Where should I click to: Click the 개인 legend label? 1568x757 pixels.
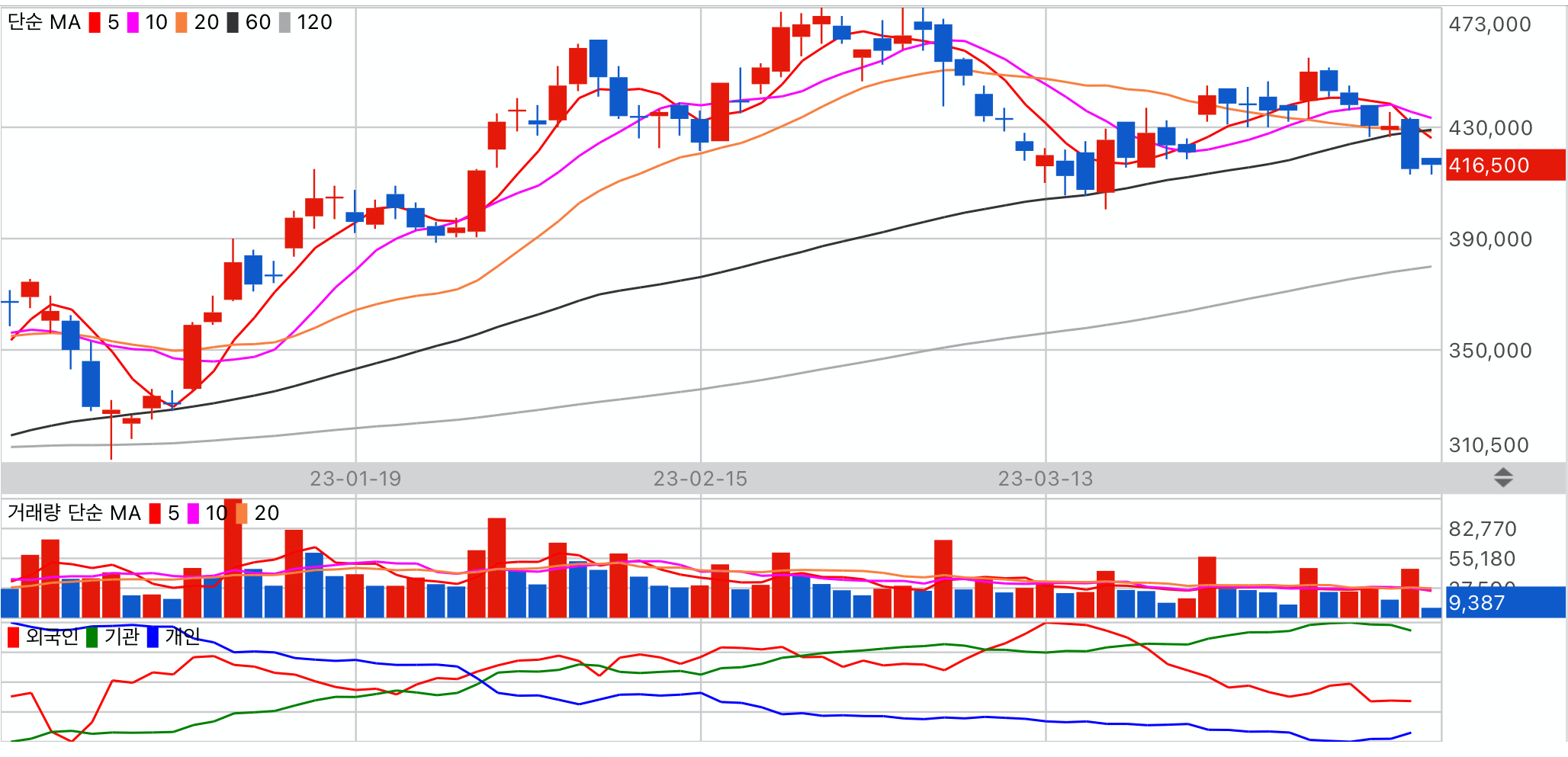point(183,637)
